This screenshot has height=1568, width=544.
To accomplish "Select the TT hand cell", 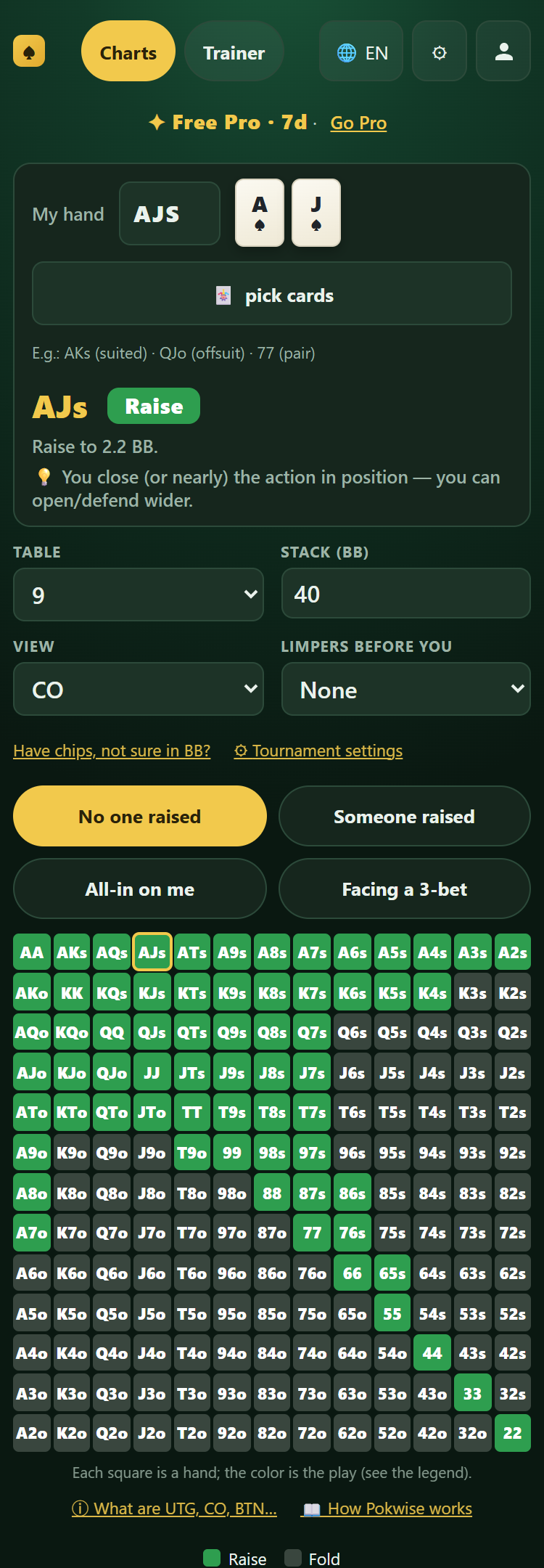I will pos(192,1112).
